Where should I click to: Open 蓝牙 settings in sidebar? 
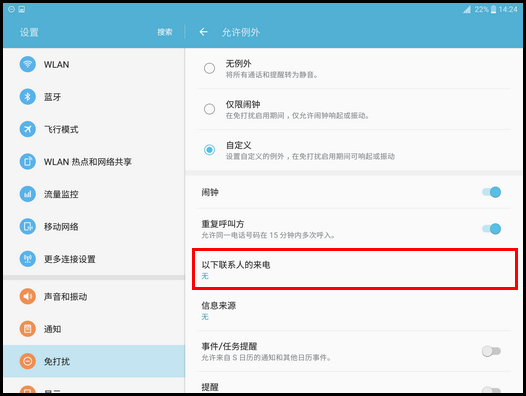click(x=94, y=97)
